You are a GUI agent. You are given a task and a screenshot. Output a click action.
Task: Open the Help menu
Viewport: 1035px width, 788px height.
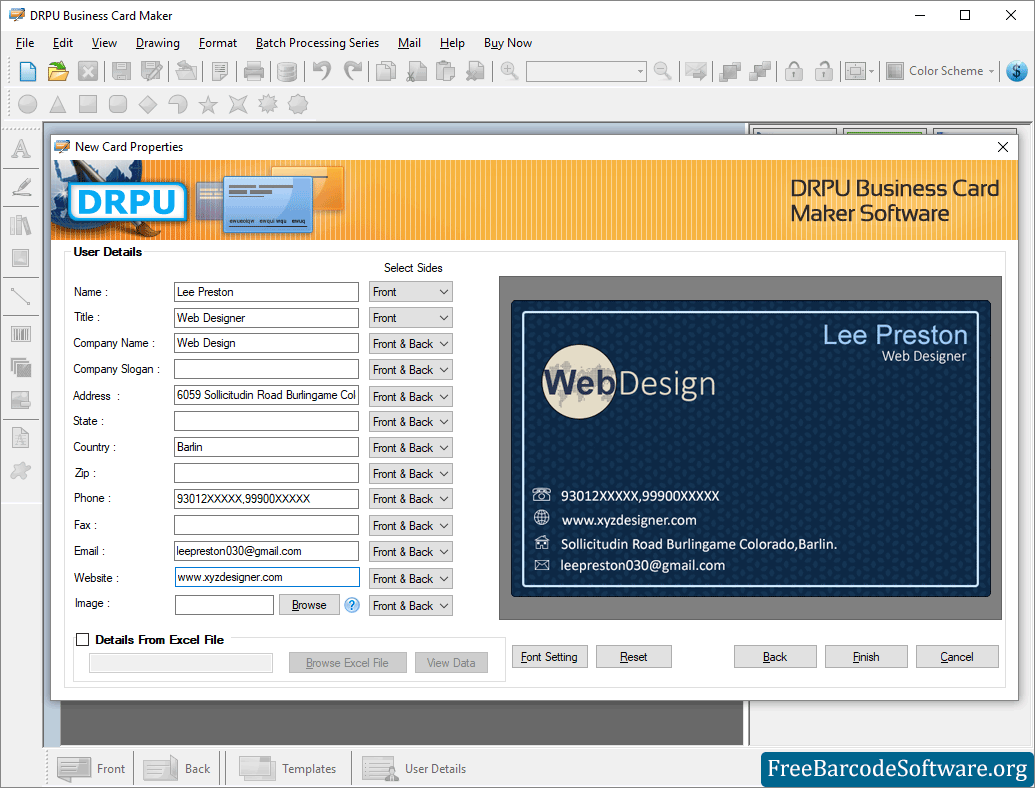(x=452, y=43)
